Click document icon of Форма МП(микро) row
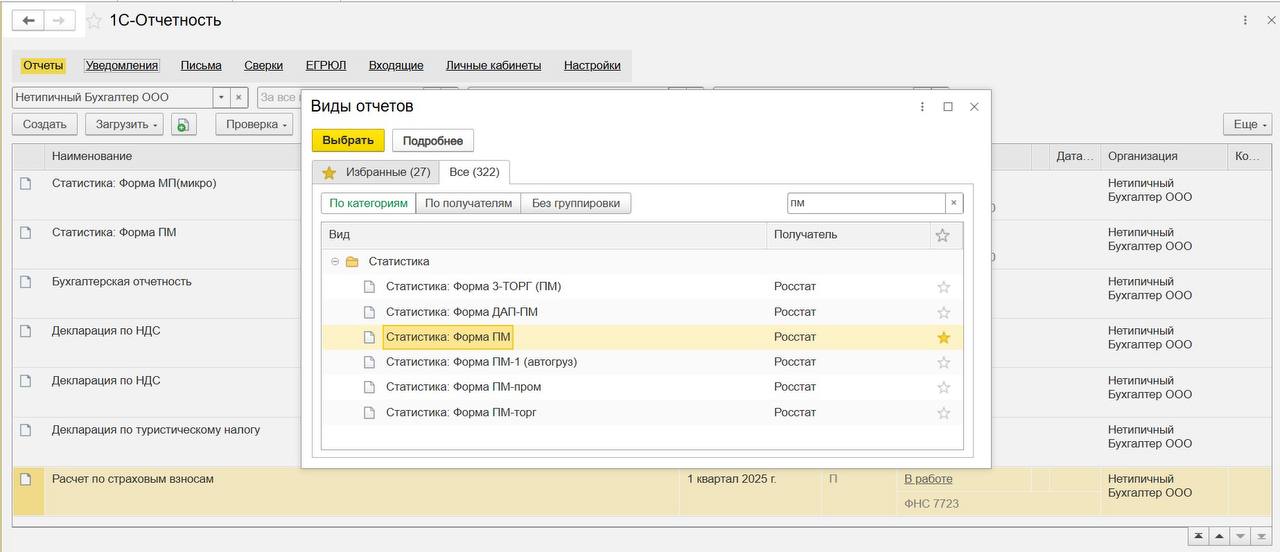The image size is (1280, 552). click(x=26, y=184)
